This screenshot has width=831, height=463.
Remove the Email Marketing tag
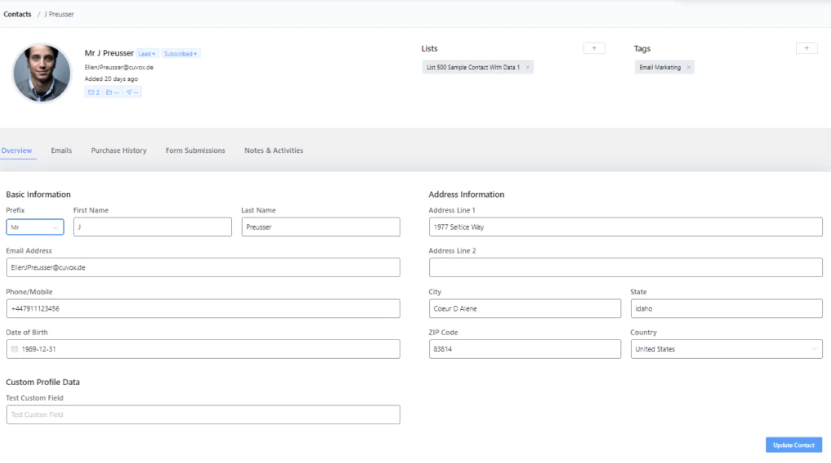click(x=688, y=67)
